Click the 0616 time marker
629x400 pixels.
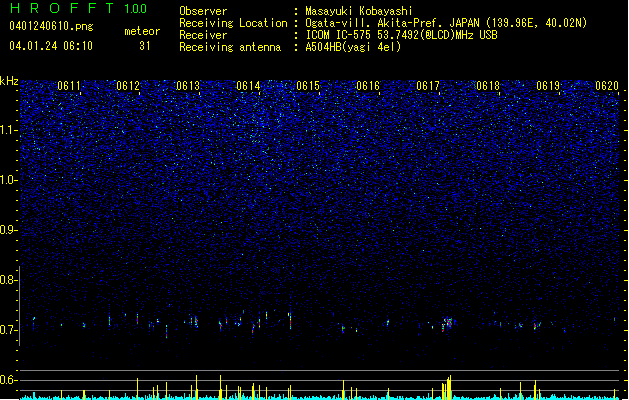pyautogui.click(x=368, y=86)
